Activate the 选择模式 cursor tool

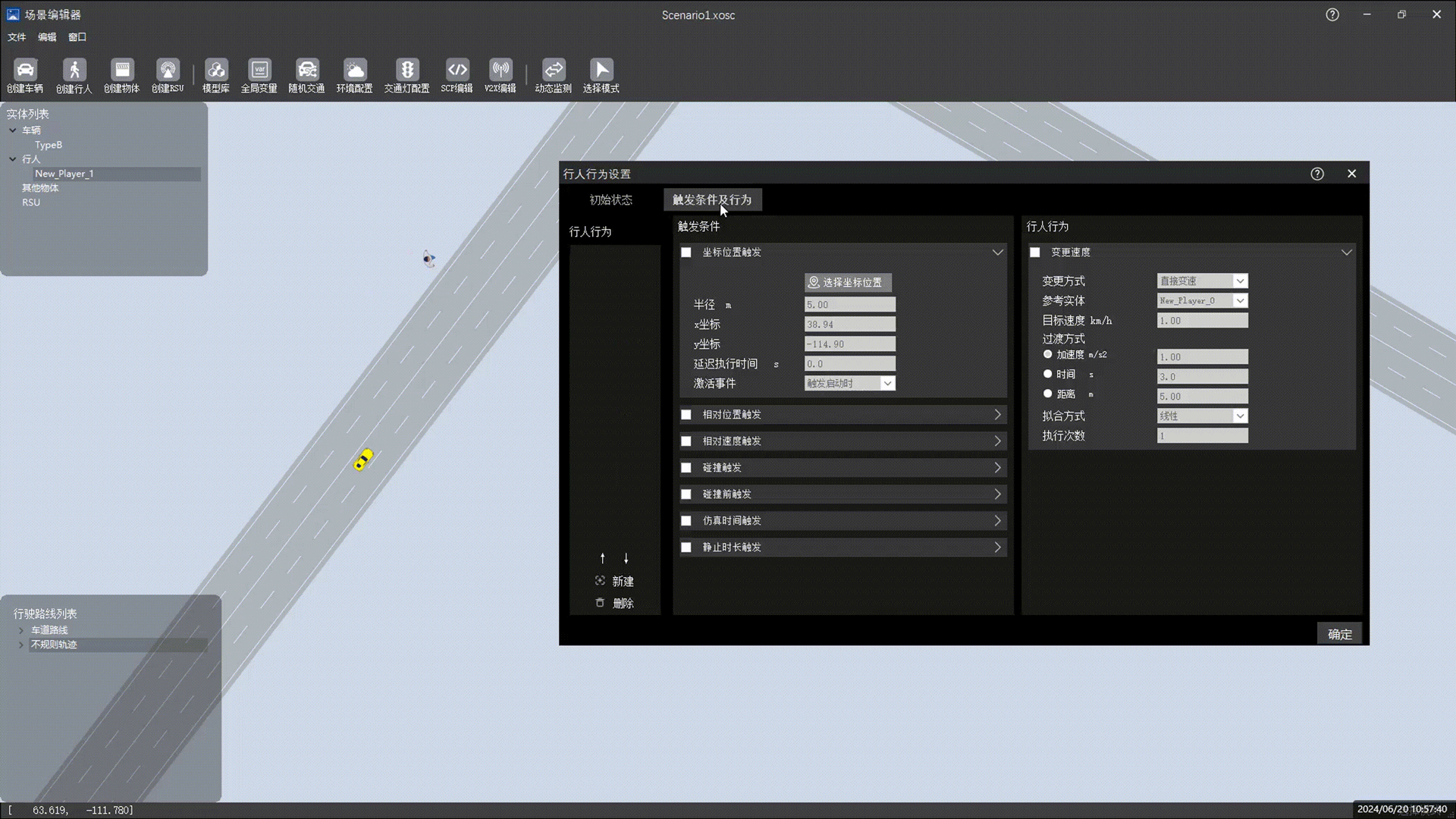[x=601, y=71]
